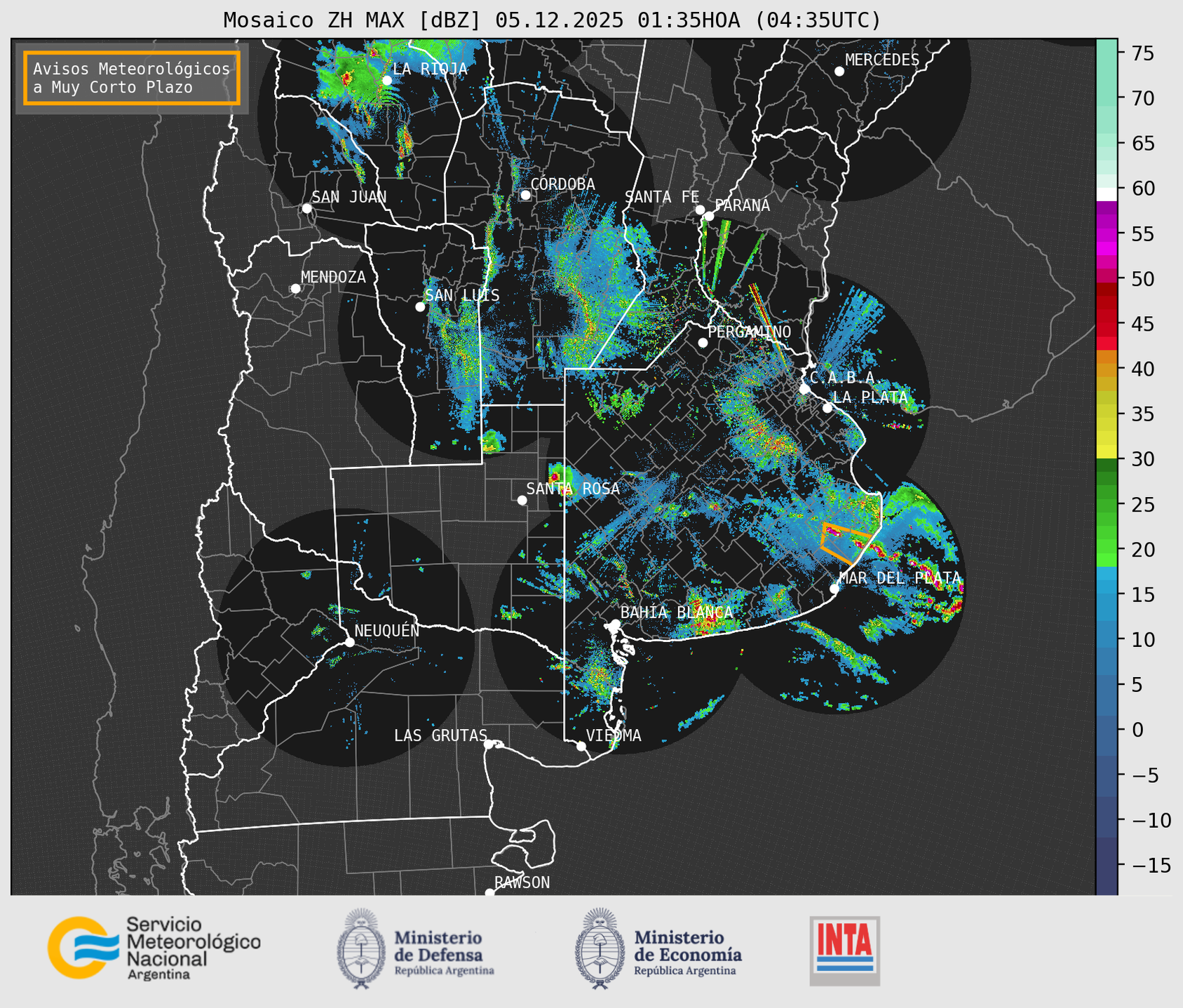The image size is (1183, 1008).
Task: Click the orange warning polygon near Mar del Plata
Action: [x=845, y=543]
